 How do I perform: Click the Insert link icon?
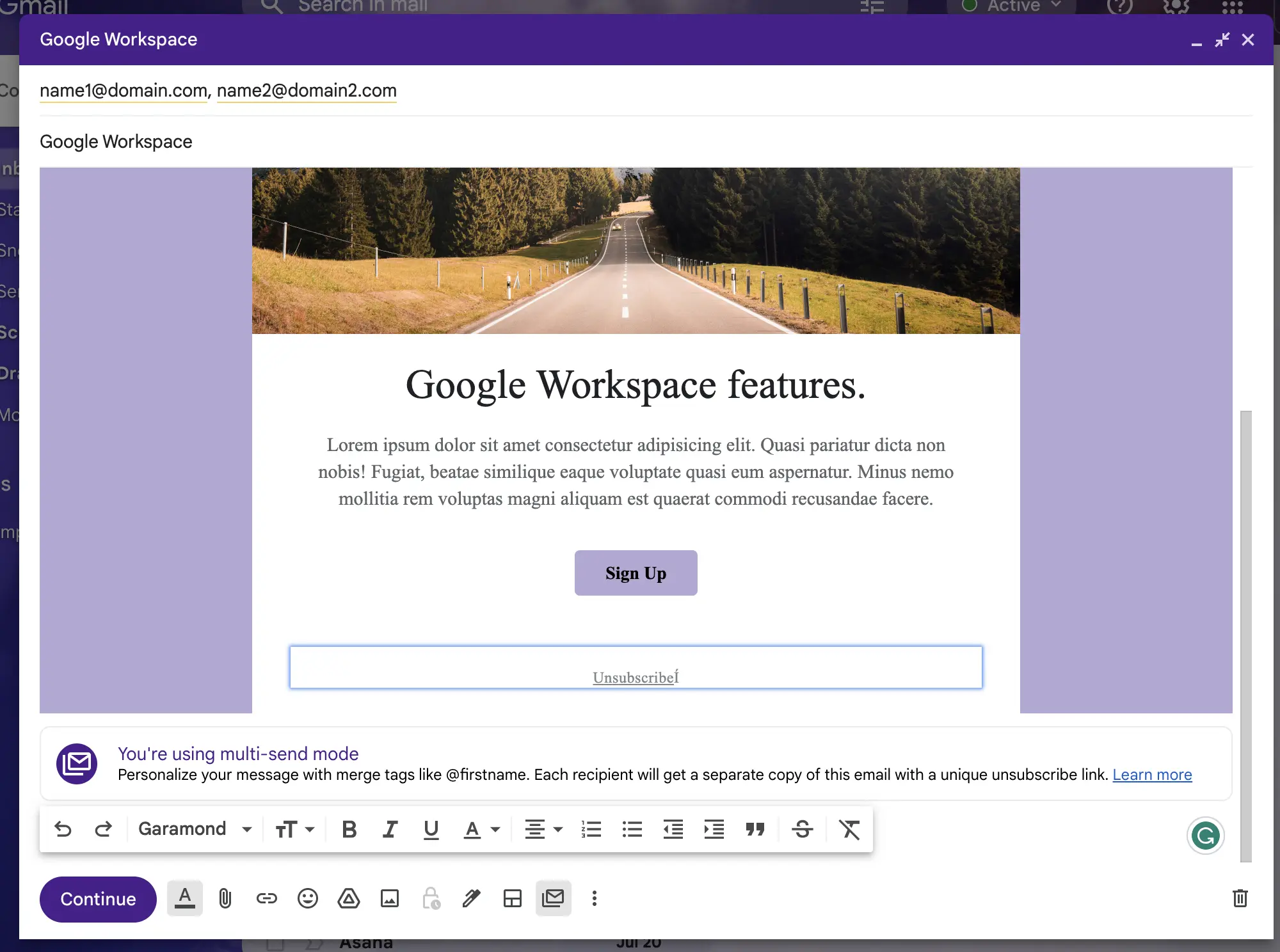coord(265,898)
